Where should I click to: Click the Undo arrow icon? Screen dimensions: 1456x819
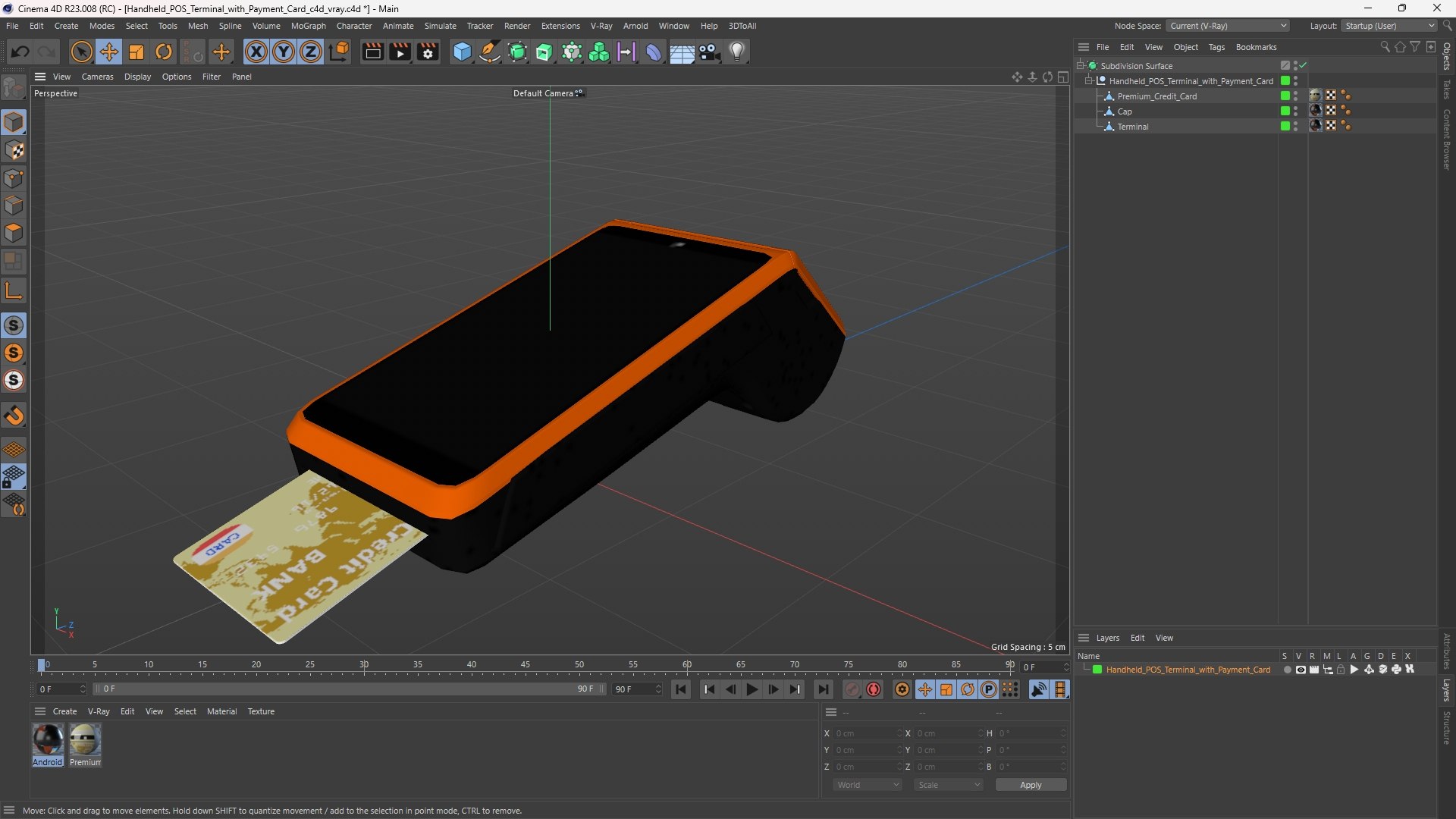coord(20,52)
